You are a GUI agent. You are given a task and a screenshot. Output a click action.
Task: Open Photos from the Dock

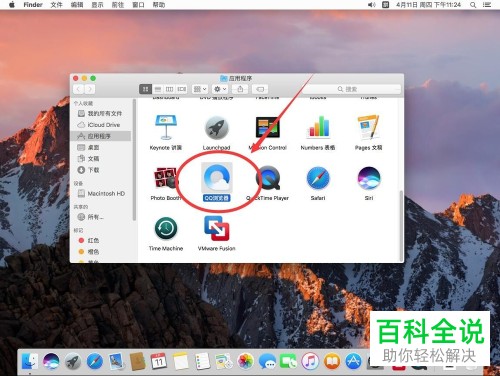(246, 361)
